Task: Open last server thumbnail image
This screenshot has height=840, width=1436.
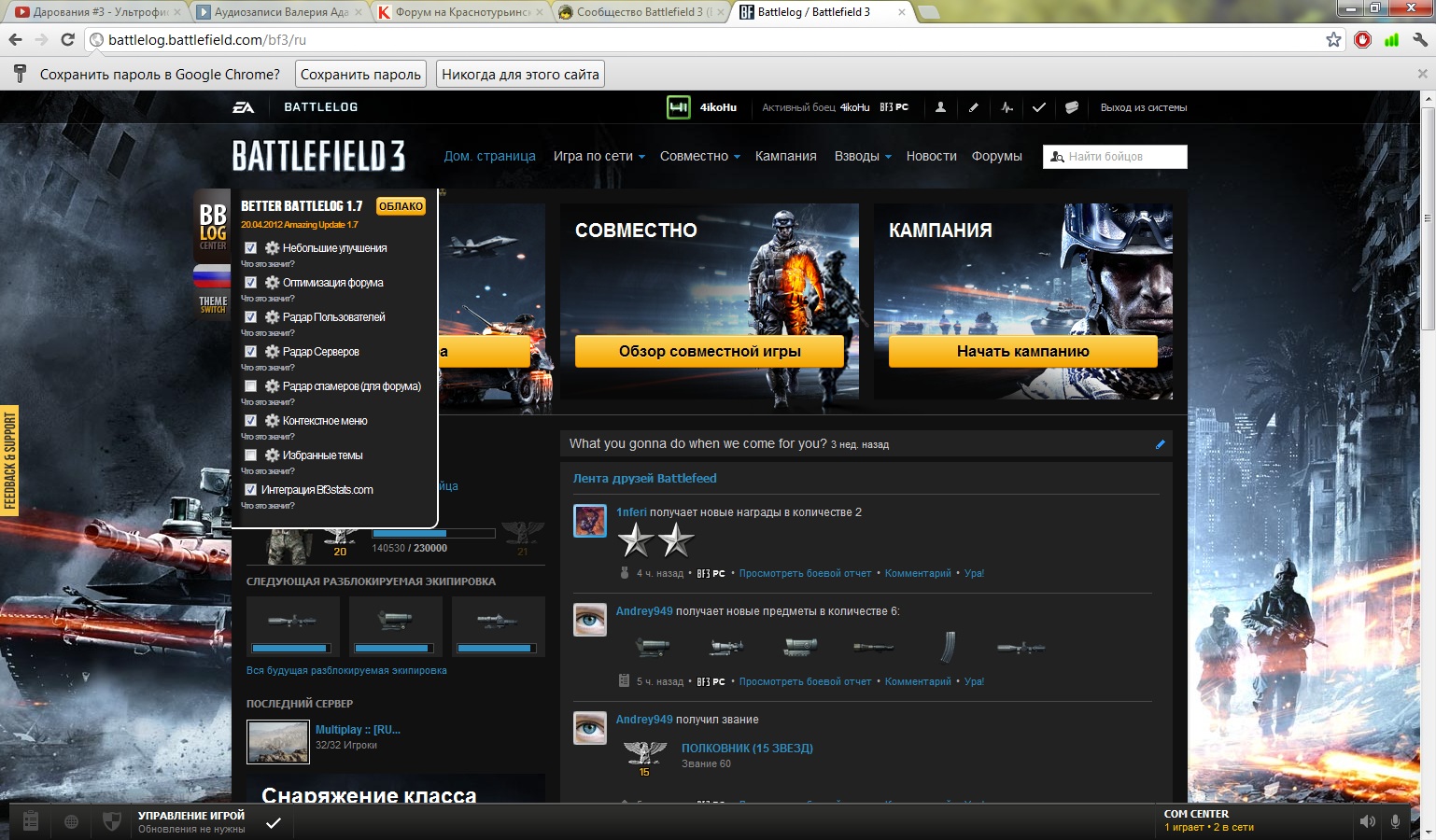Action: (278, 742)
